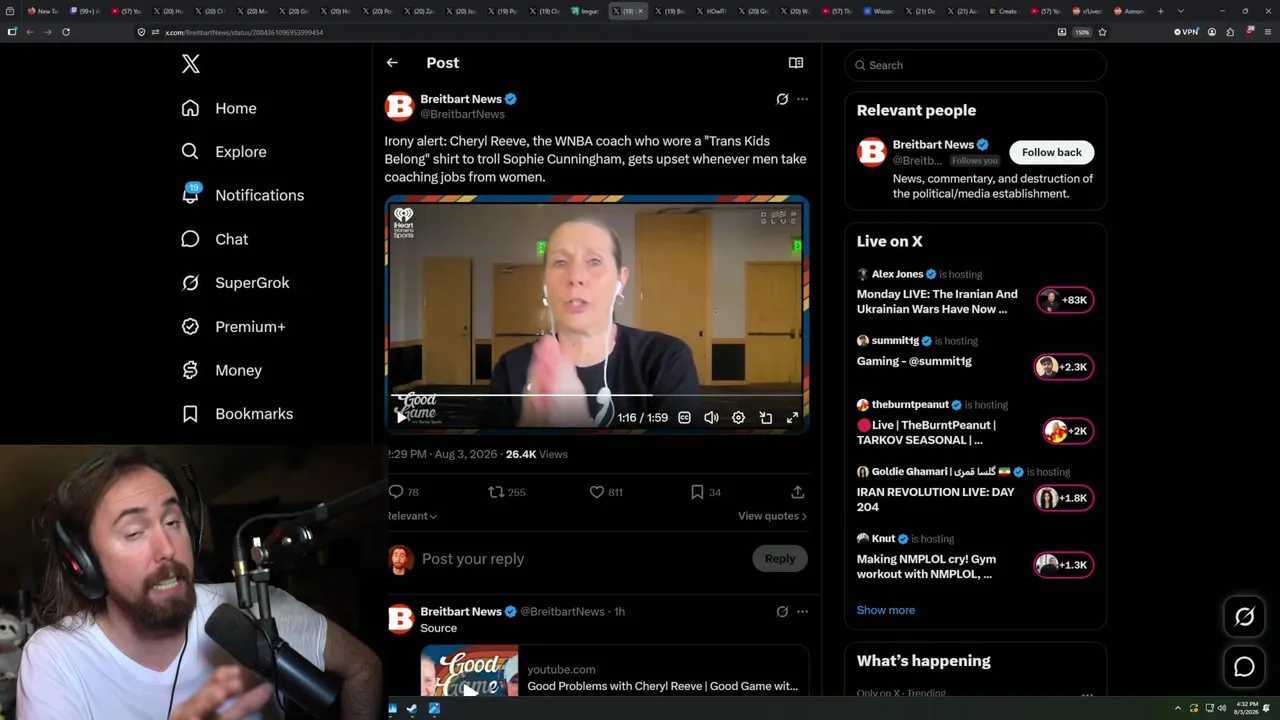The width and height of the screenshot is (1280, 720).
Task: Open Chat in the sidebar
Action: (x=214, y=239)
